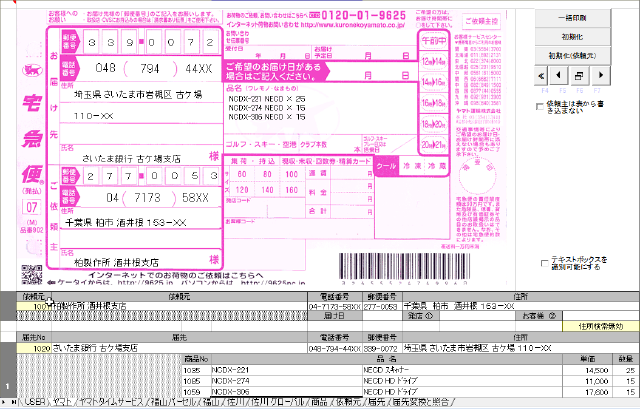This screenshot has height=409, width=640.
Task: Select the product cell NCDX-305
Action: coord(287,392)
